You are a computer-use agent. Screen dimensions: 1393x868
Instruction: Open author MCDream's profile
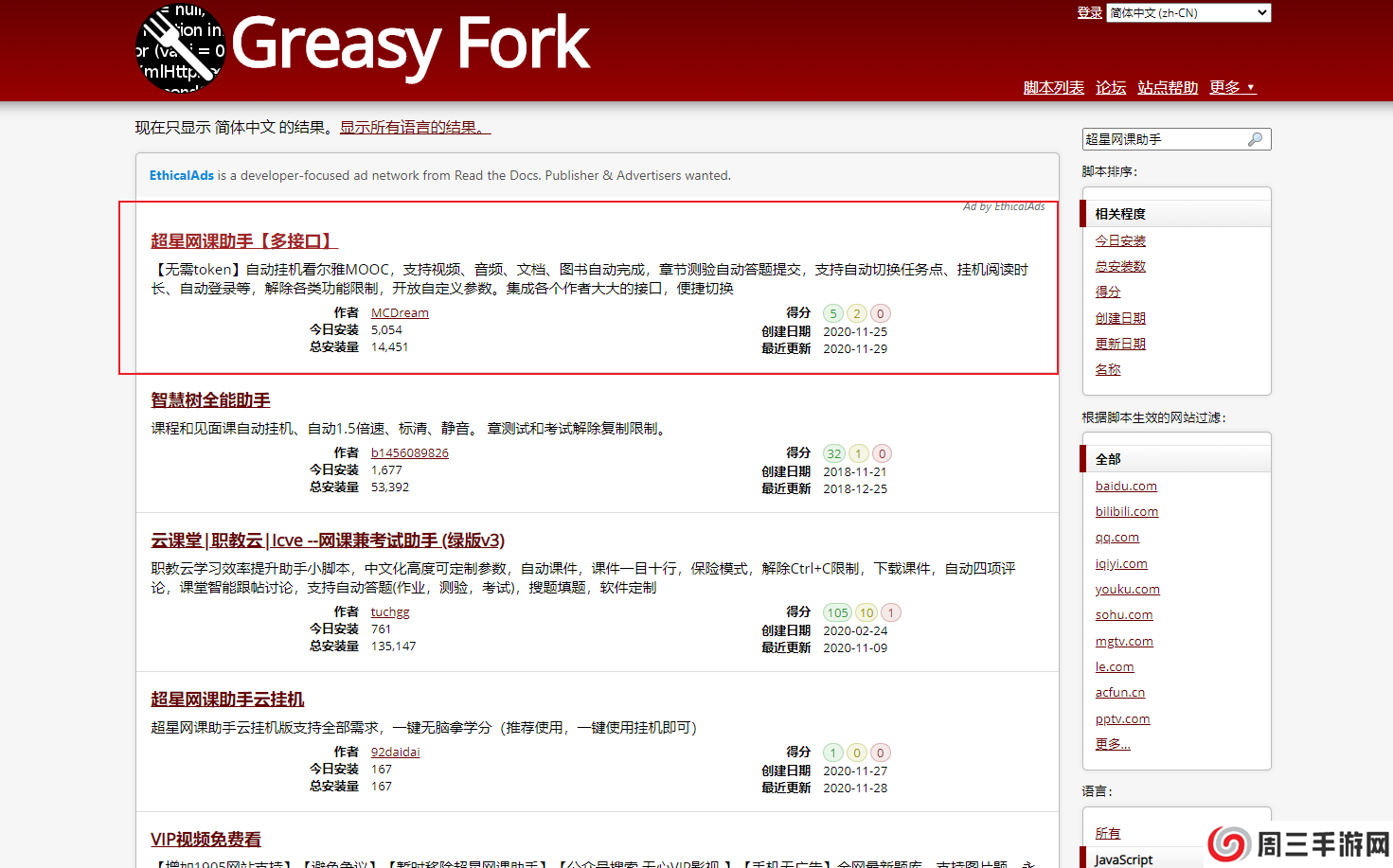[399, 313]
